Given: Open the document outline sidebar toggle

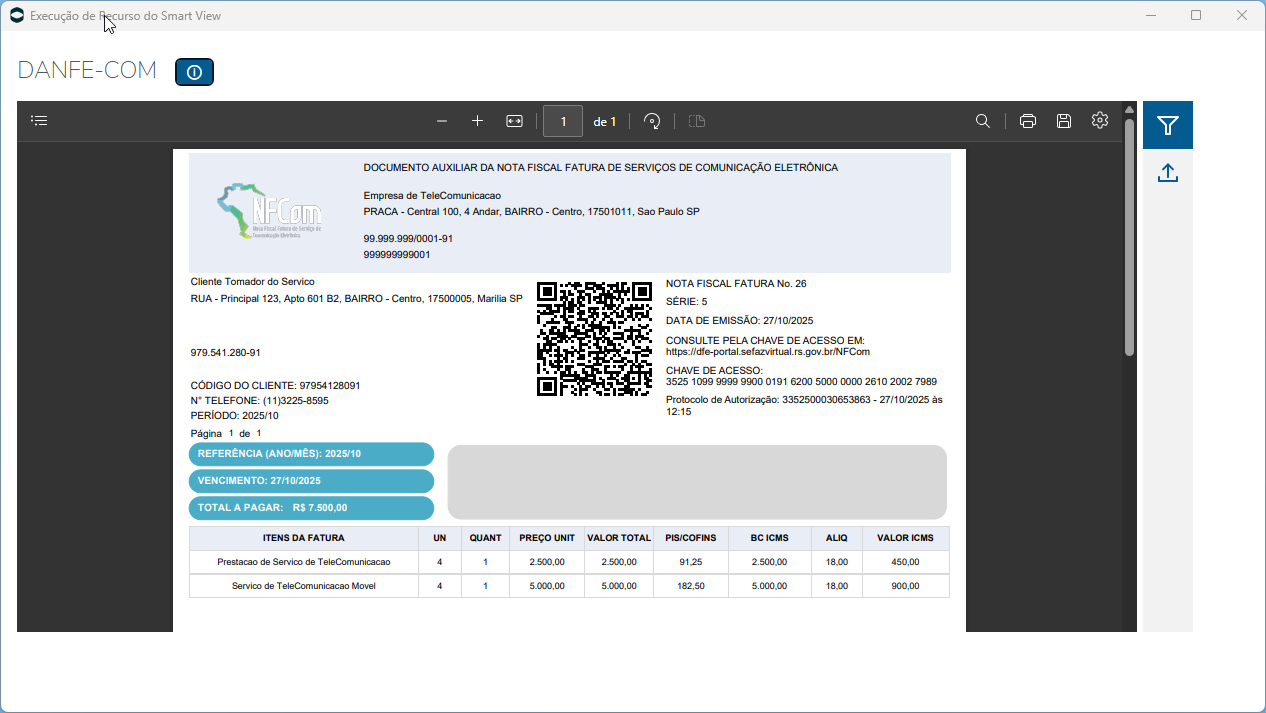Looking at the screenshot, I should (x=39, y=121).
